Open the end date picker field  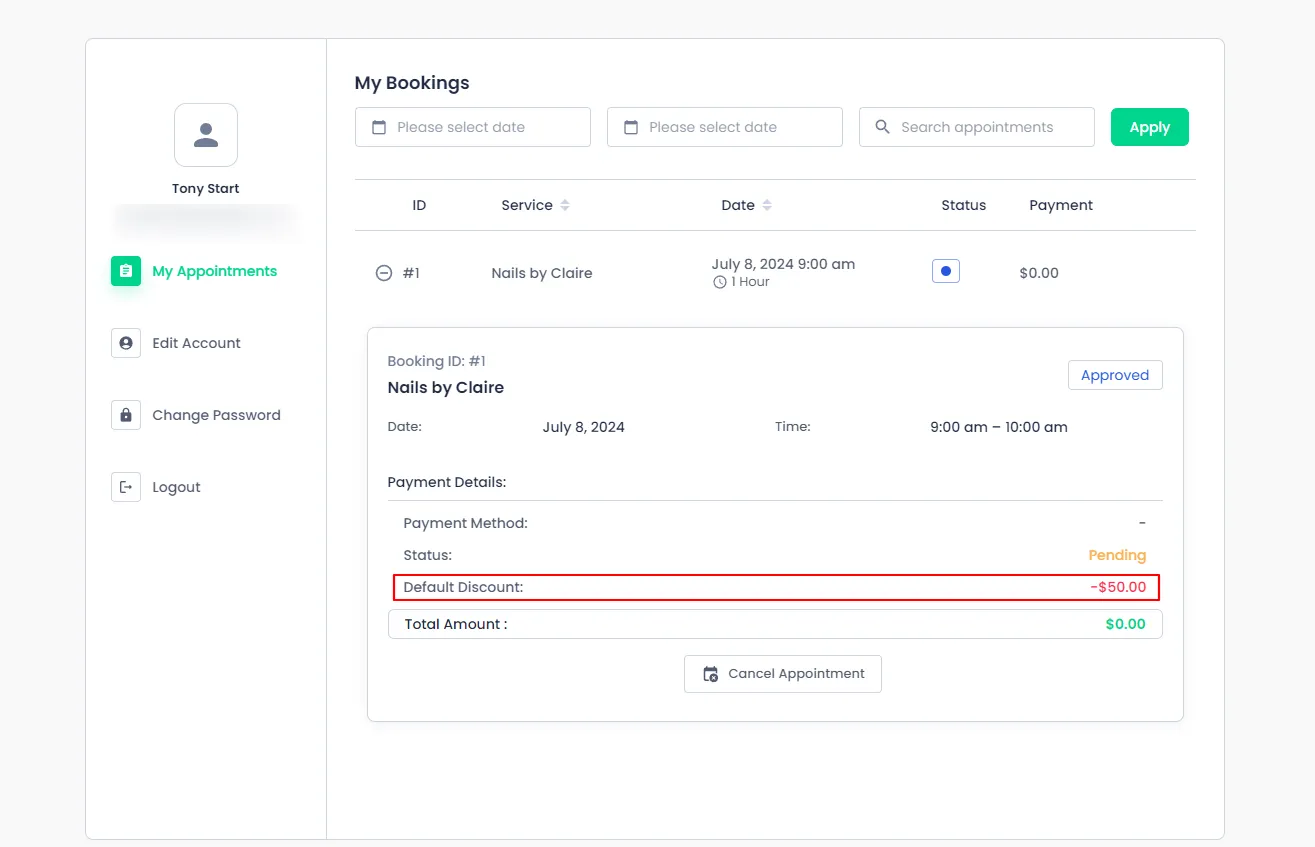point(725,127)
